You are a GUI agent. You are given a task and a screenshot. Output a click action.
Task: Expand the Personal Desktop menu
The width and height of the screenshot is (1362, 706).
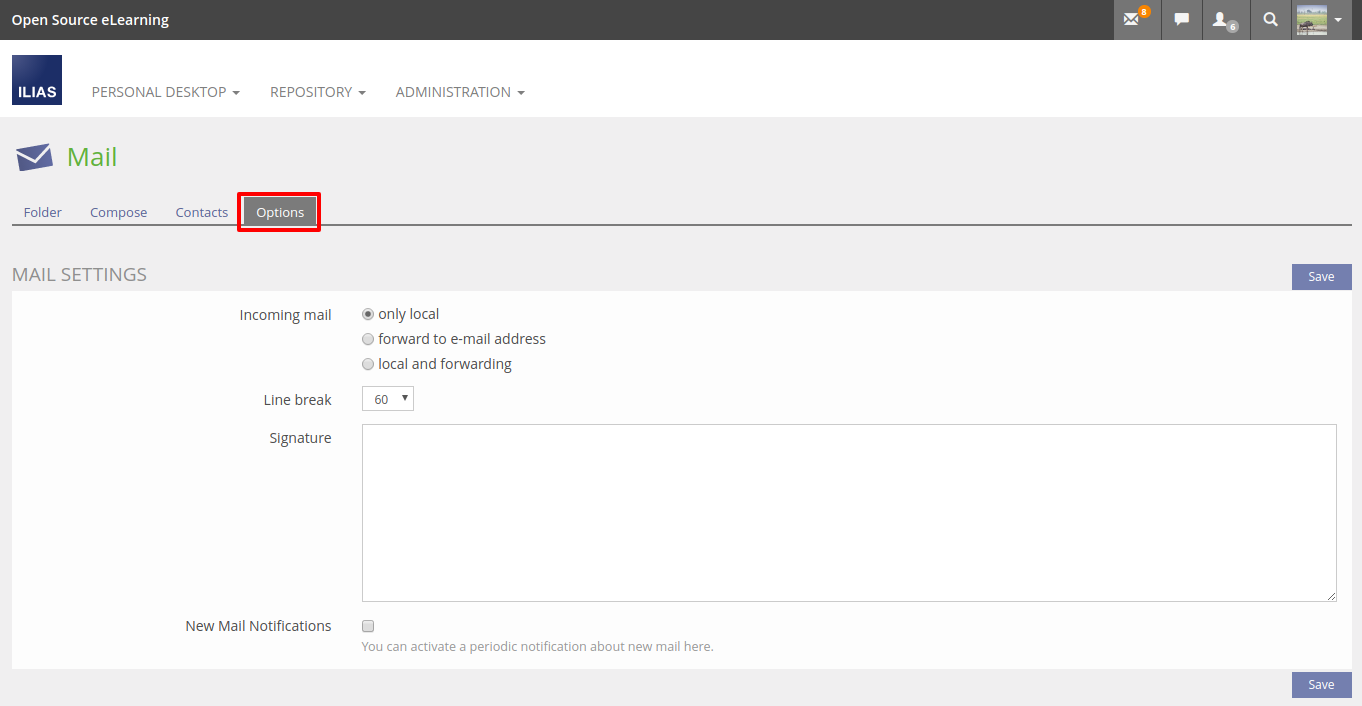coord(165,92)
